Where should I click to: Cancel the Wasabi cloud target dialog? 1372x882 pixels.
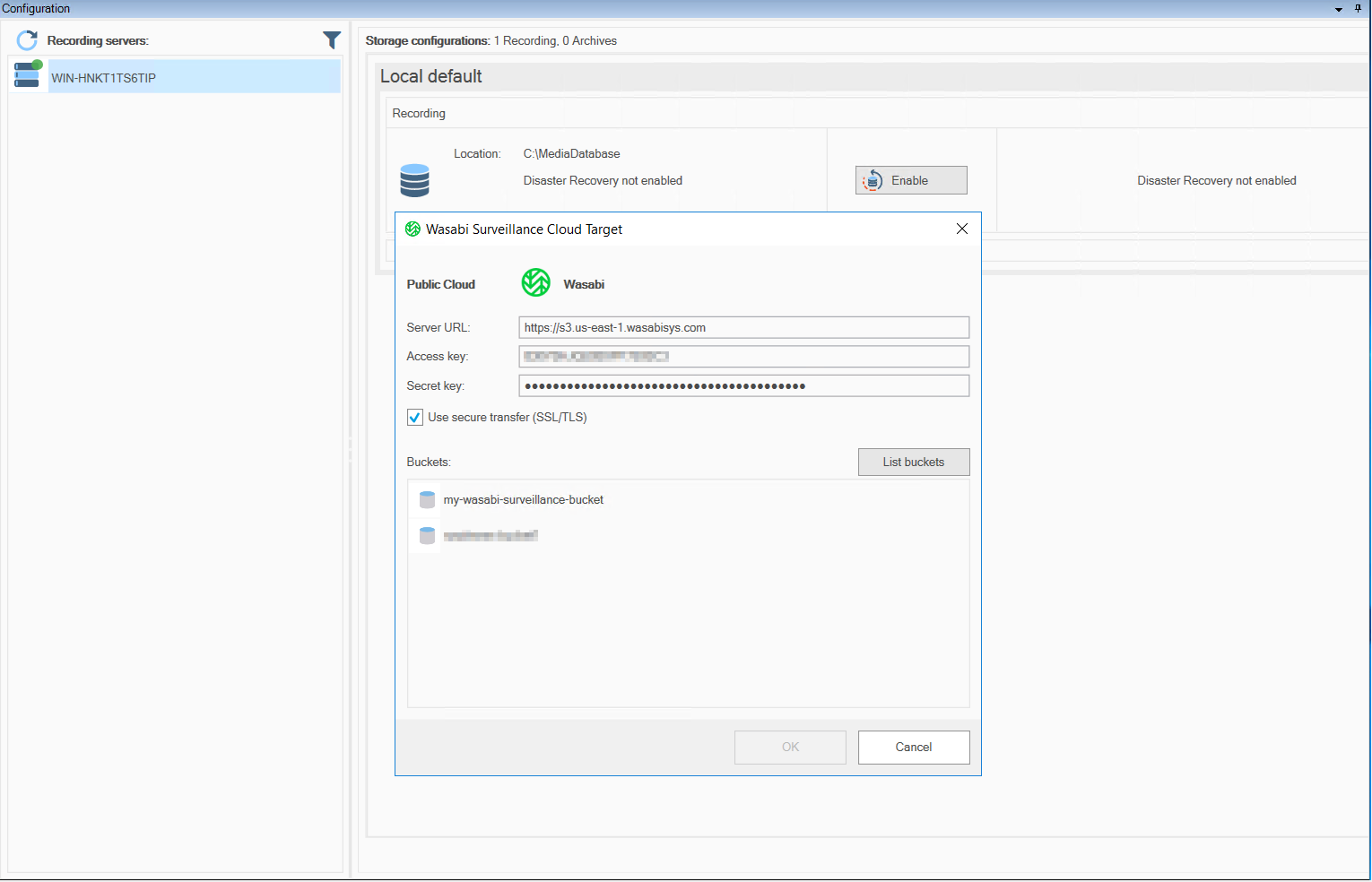914,747
